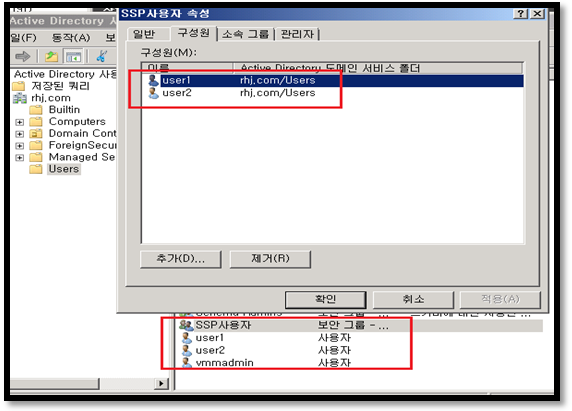Select 저장된 쿼리 label in tree
572x411 pixels.
click(x=61, y=86)
